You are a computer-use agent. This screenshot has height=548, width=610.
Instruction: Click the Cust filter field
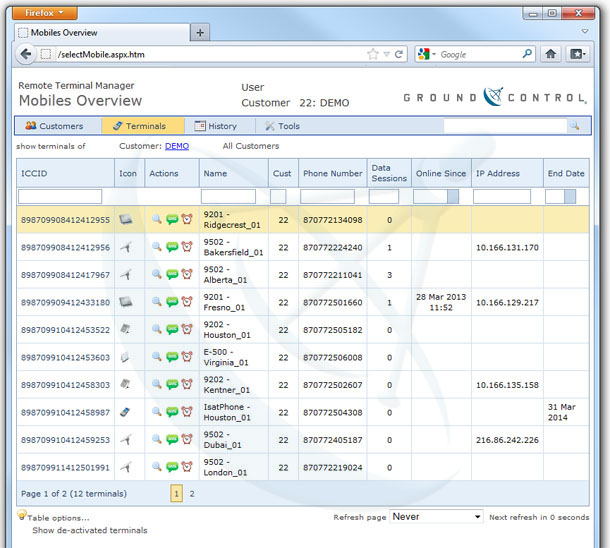point(278,196)
